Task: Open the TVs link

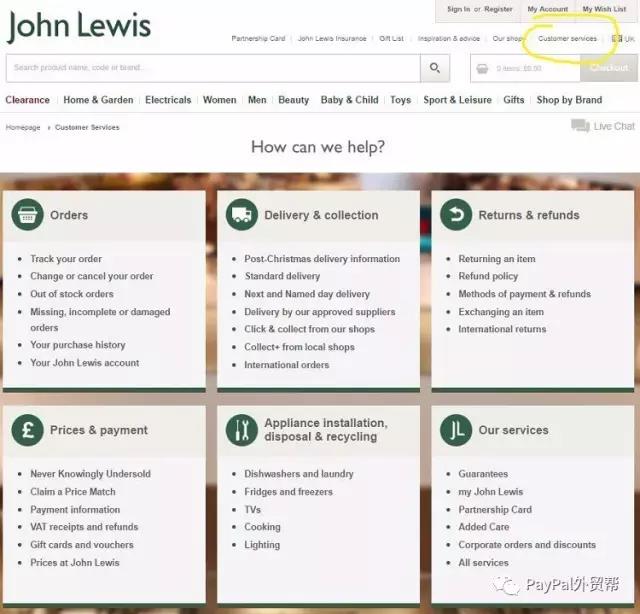Action: pos(252,509)
